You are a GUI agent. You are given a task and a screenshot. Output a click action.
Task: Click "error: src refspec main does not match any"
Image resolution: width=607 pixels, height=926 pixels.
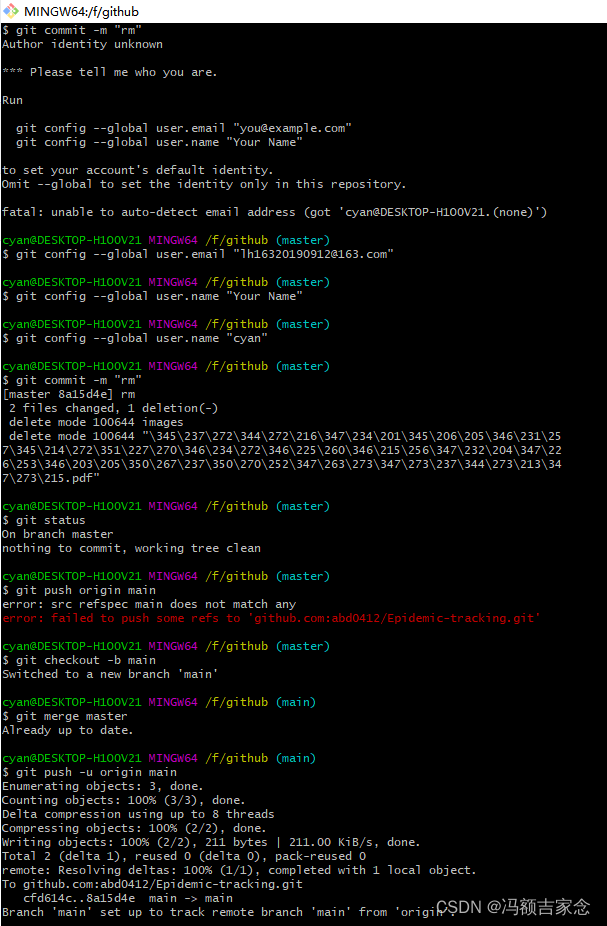tap(149, 604)
